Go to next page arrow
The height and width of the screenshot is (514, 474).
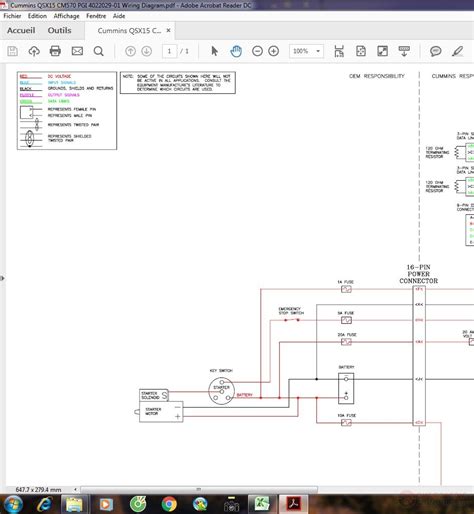coord(147,51)
